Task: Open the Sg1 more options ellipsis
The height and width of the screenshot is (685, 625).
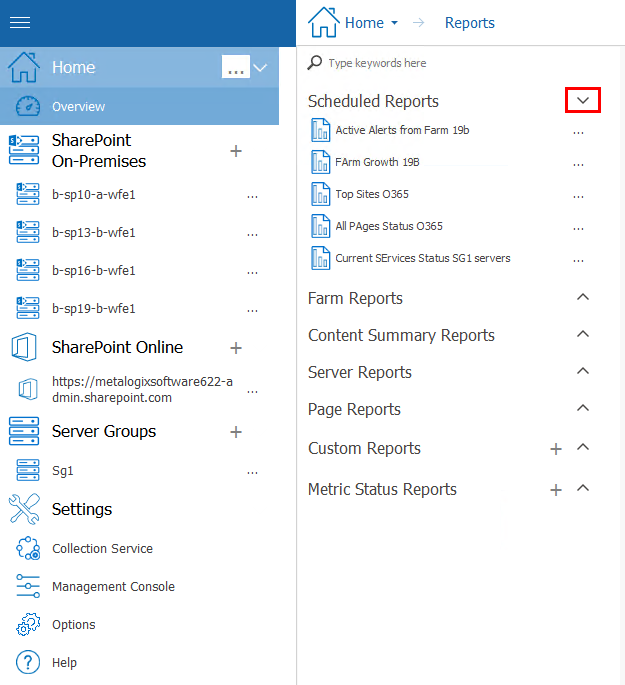Action: point(252,473)
